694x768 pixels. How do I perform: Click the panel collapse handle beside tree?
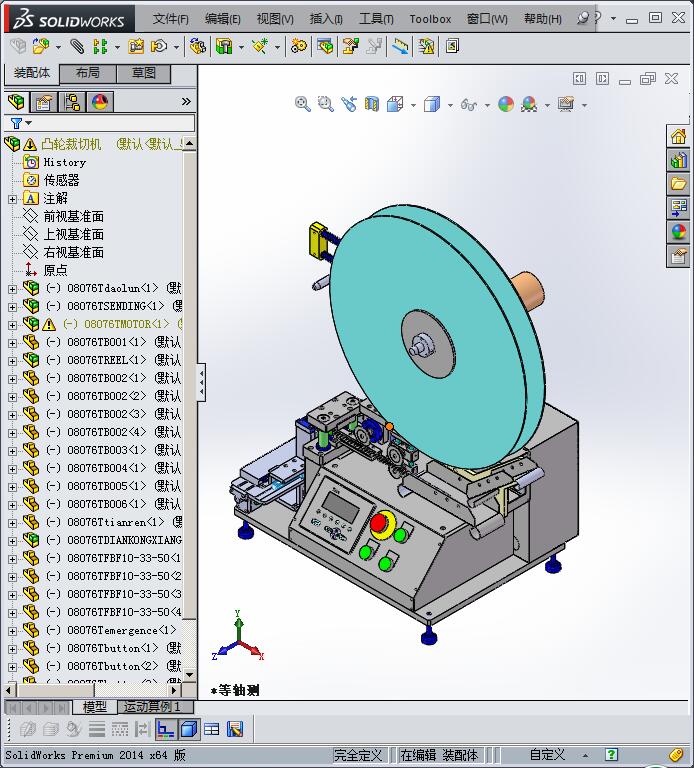click(x=201, y=383)
